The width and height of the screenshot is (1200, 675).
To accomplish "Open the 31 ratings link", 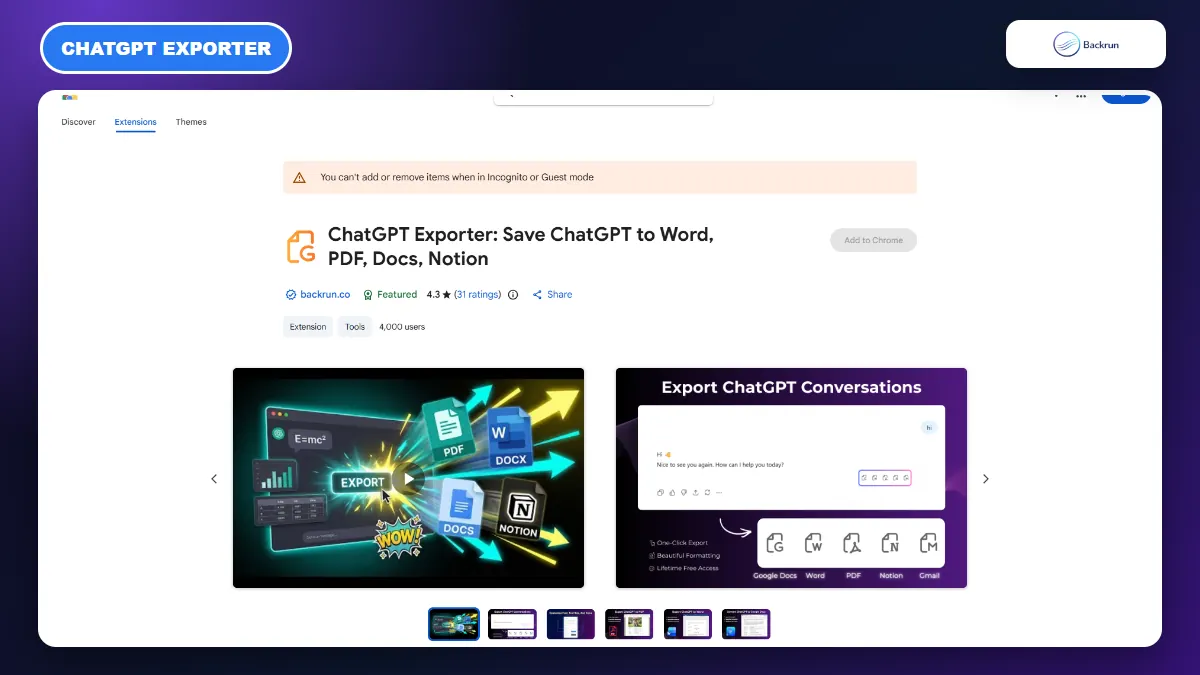I will 478,295.
